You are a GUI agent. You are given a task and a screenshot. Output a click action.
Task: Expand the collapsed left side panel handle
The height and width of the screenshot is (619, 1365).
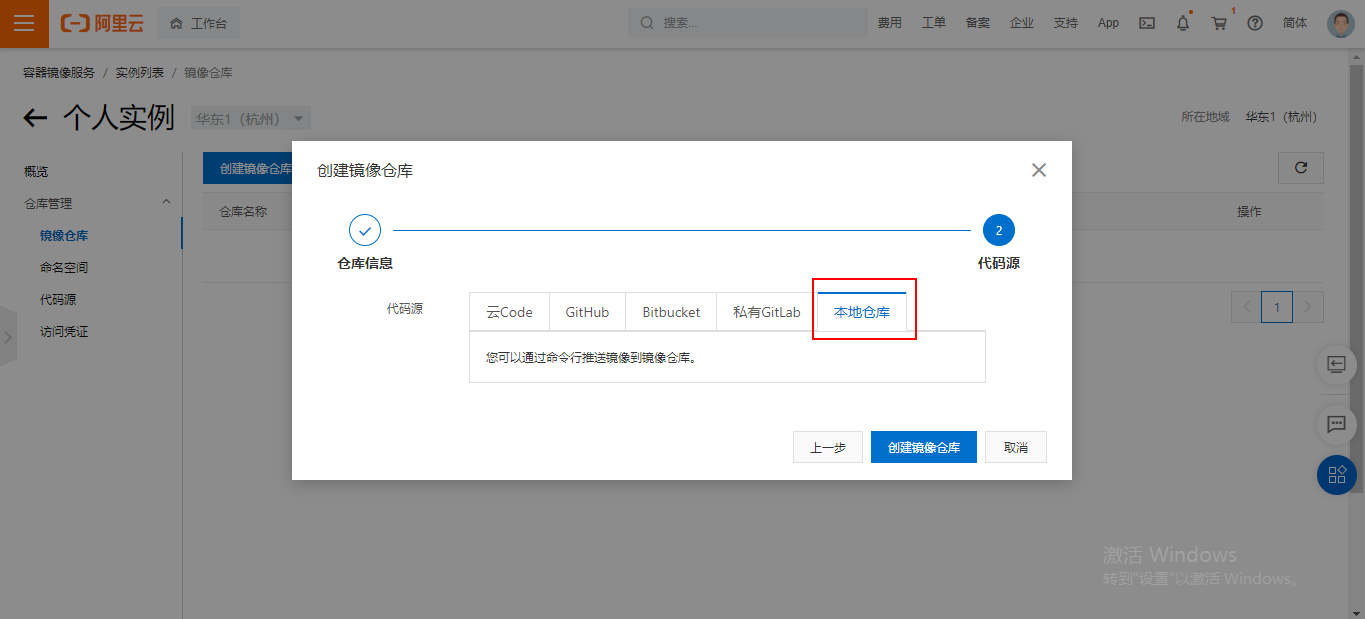8,337
